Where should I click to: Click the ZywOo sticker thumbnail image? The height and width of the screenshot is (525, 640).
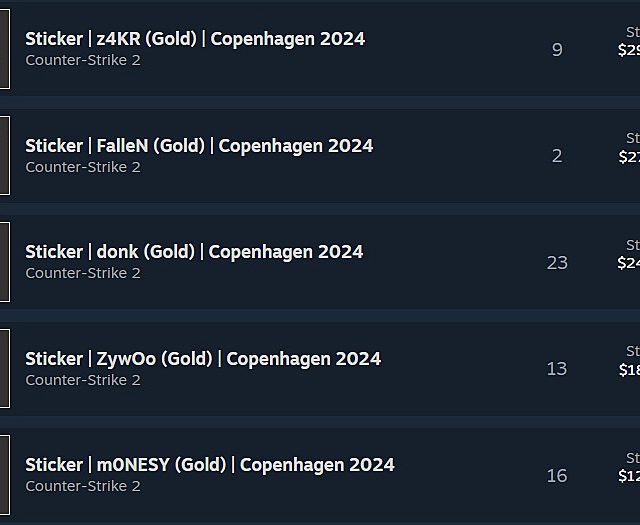[x=4, y=369]
